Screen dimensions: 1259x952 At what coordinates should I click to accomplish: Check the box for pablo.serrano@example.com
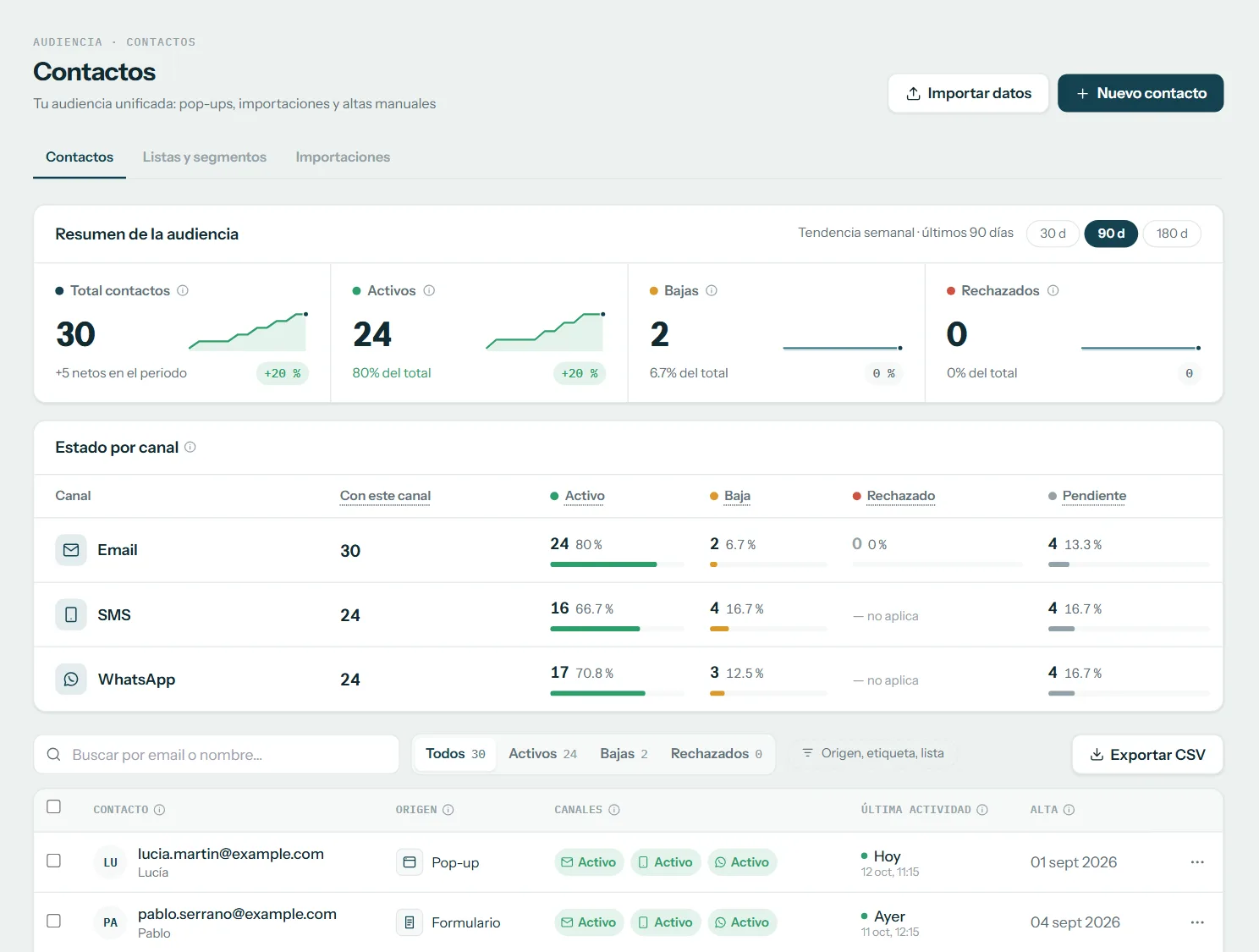(54, 921)
